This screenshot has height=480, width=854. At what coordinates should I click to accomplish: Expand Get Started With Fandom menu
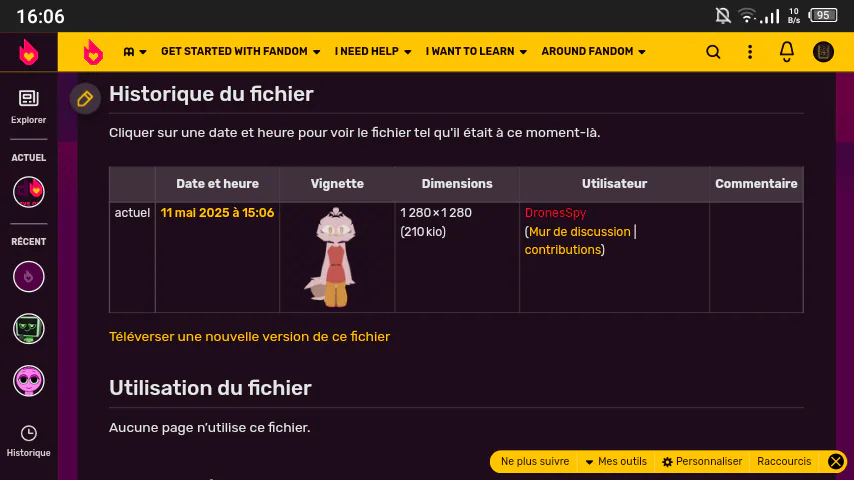(x=240, y=52)
